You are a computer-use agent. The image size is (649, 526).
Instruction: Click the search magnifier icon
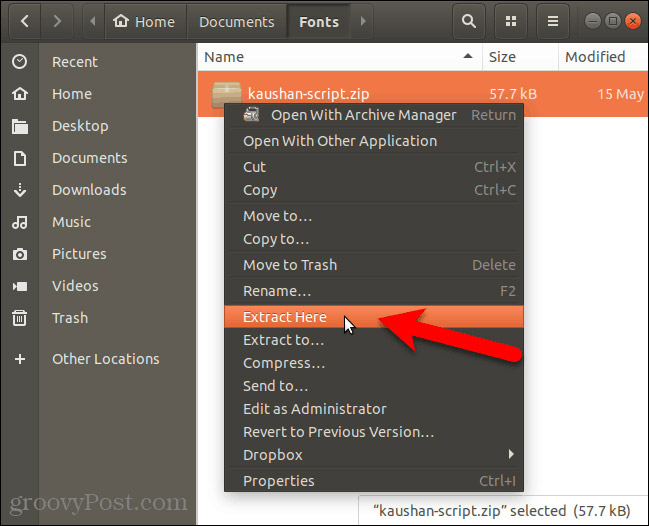469,21
